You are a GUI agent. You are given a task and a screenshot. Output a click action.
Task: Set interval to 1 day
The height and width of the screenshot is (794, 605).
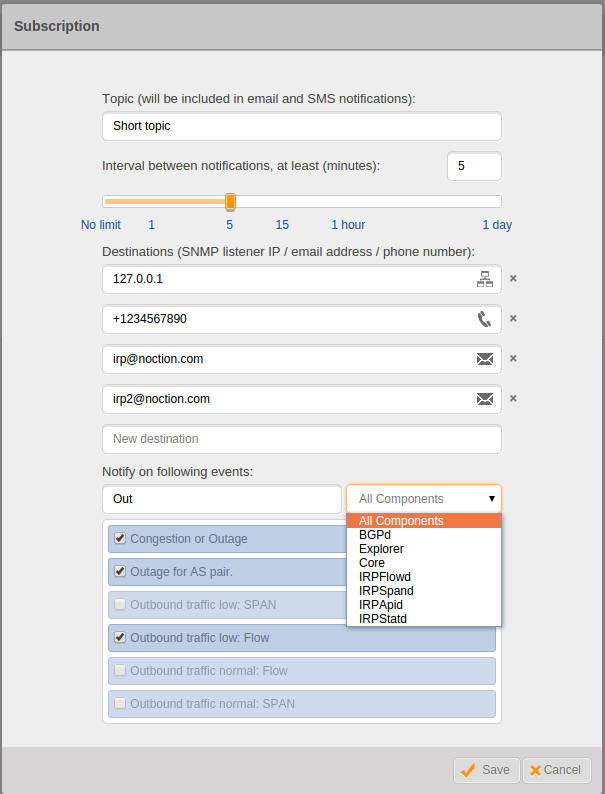click(x=497, y=225)
